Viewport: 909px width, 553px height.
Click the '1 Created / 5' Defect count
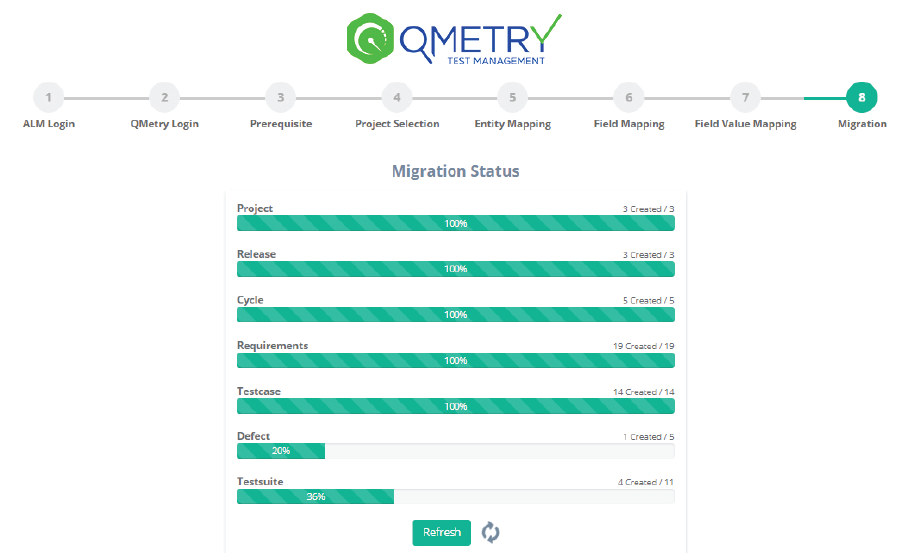[x=648, y=437]
